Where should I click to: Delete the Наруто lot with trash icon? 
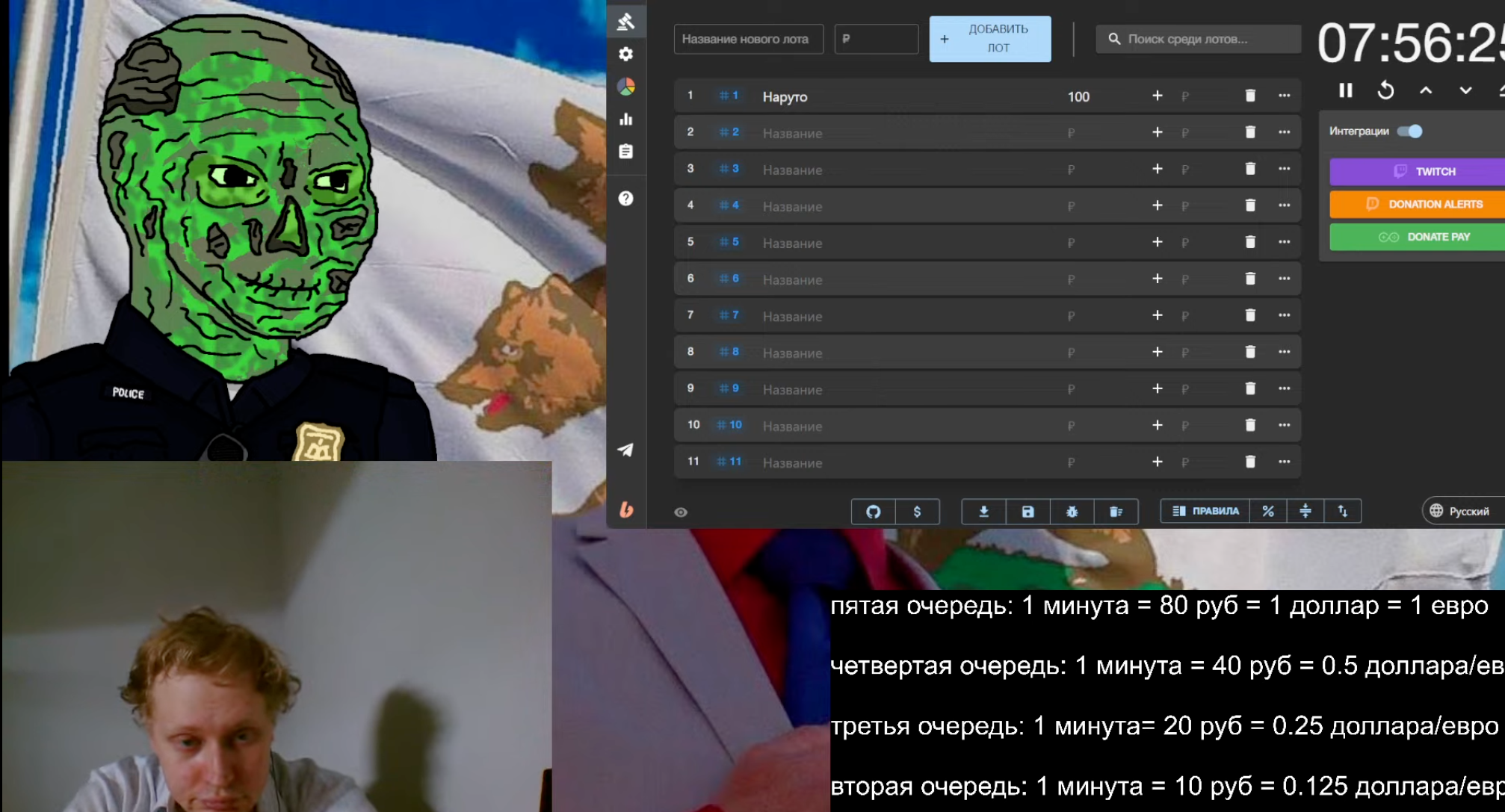coord(1250,96)
